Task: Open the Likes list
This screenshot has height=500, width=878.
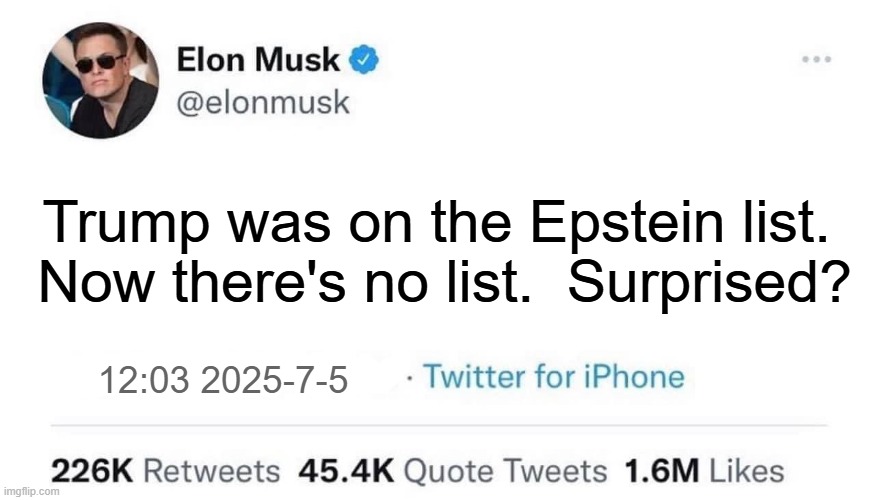Action: tap(747, 471)
